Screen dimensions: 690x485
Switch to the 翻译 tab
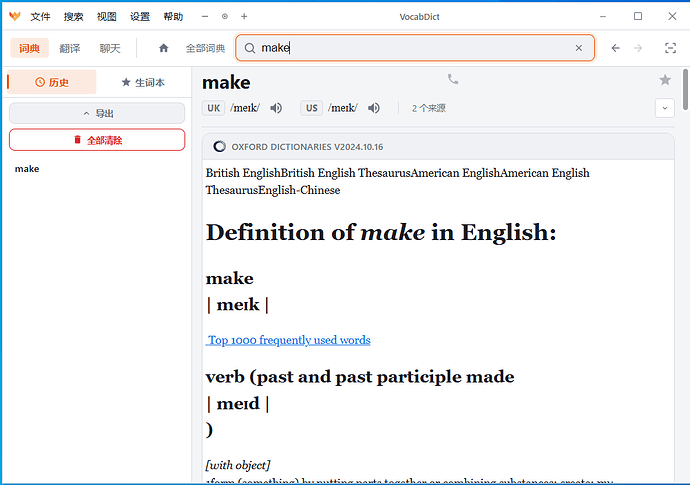point(70,48)
